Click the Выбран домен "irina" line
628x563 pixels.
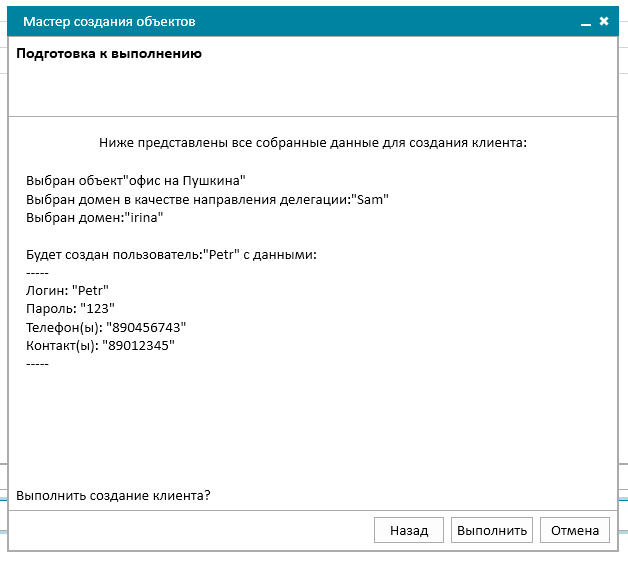tap(95, 218)
